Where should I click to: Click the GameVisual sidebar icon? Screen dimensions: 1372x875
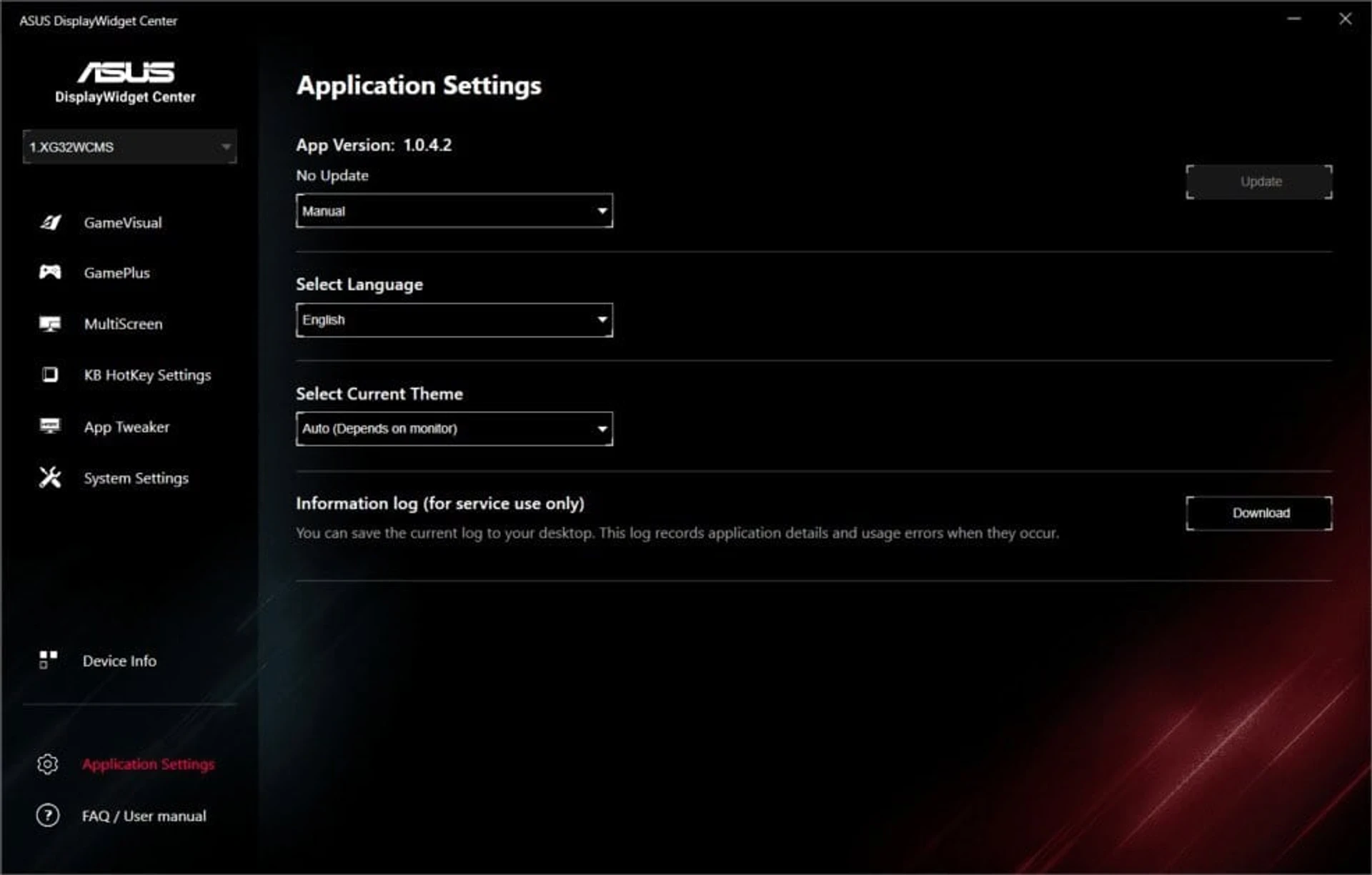tap(50, 222)
